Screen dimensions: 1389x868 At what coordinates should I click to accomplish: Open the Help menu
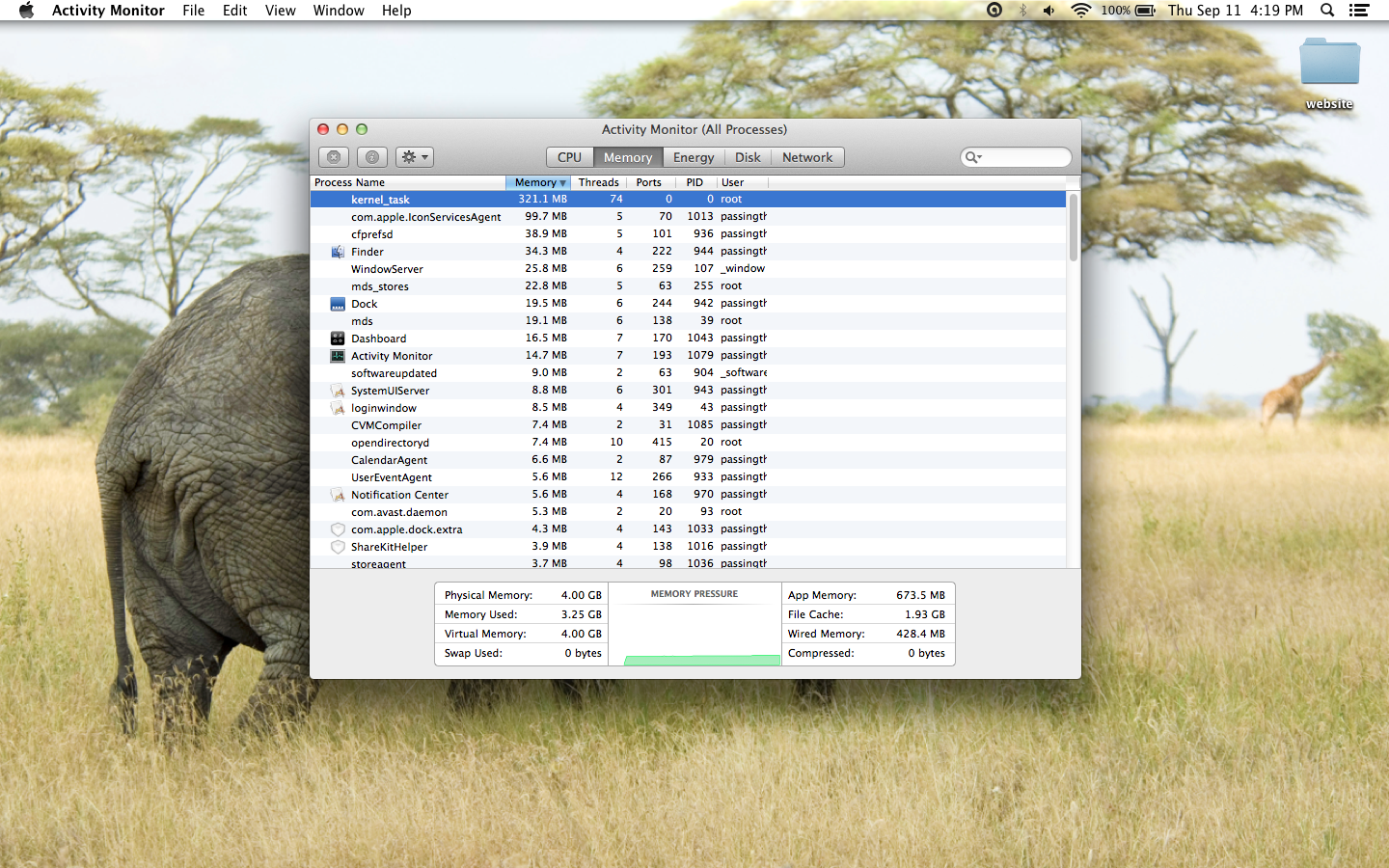[396, 11]
